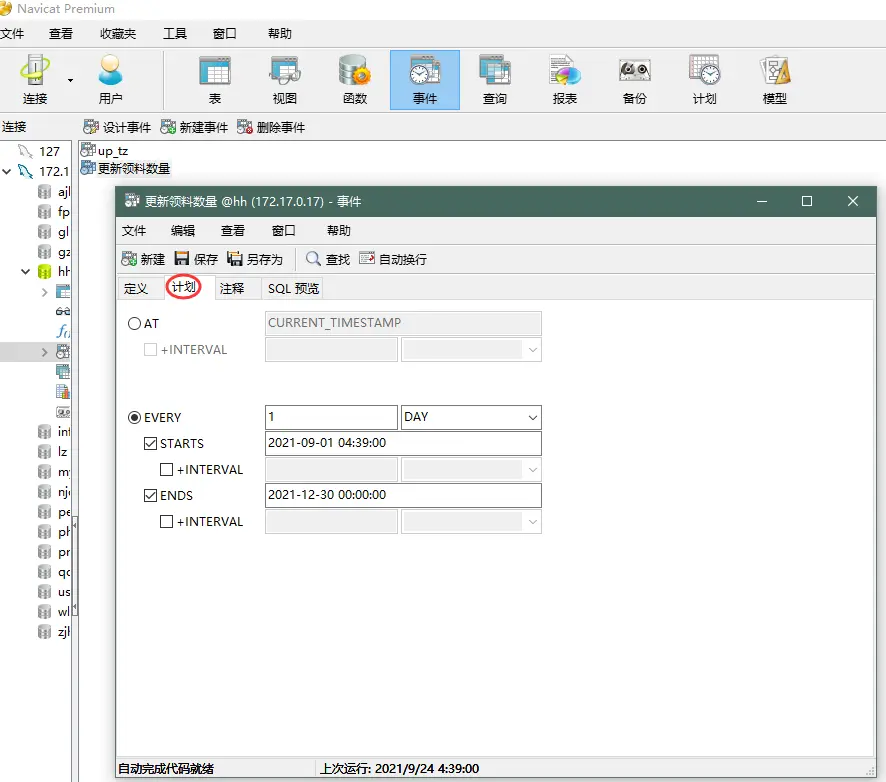Switch to the 注释 (Comment) tab

click(x=232, y=289)
